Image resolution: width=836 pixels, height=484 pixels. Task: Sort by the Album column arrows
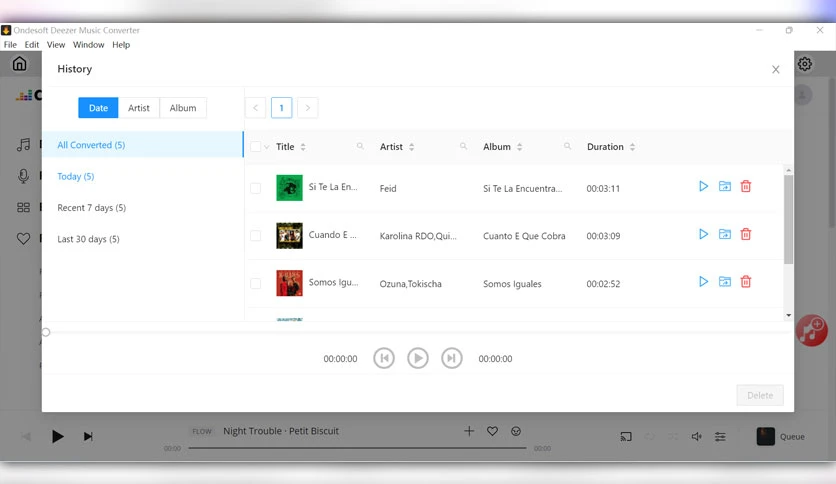tap(519, 147)
